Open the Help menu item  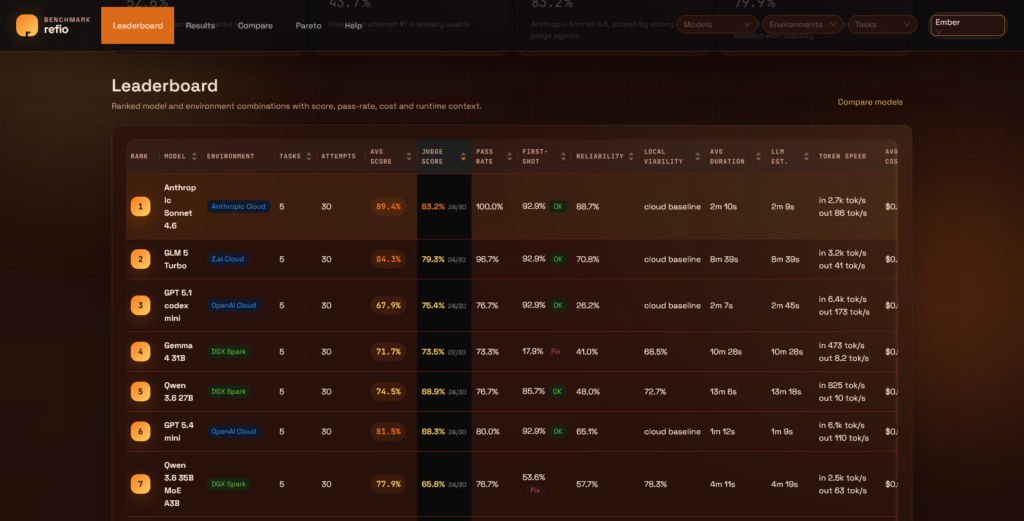click(353, 25)
